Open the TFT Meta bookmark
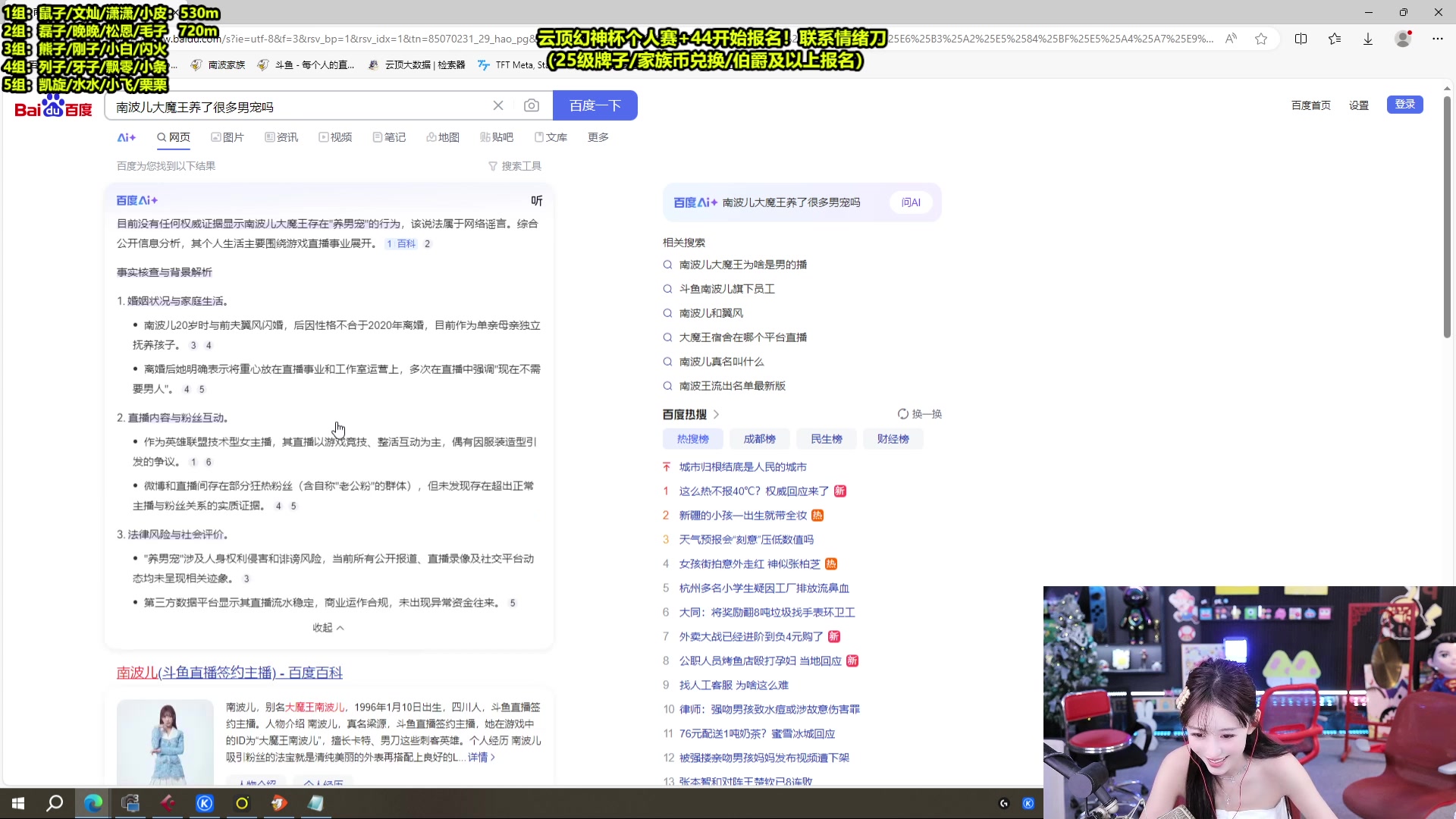The image size is (1456, 819). tap(513, 65)
